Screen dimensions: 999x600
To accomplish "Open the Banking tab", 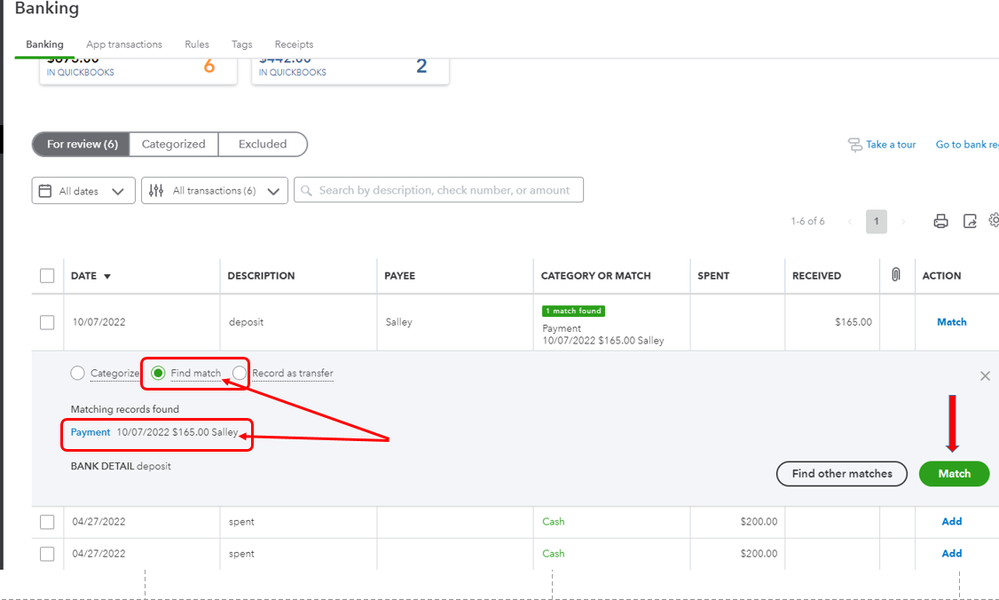I will [45, 45].
